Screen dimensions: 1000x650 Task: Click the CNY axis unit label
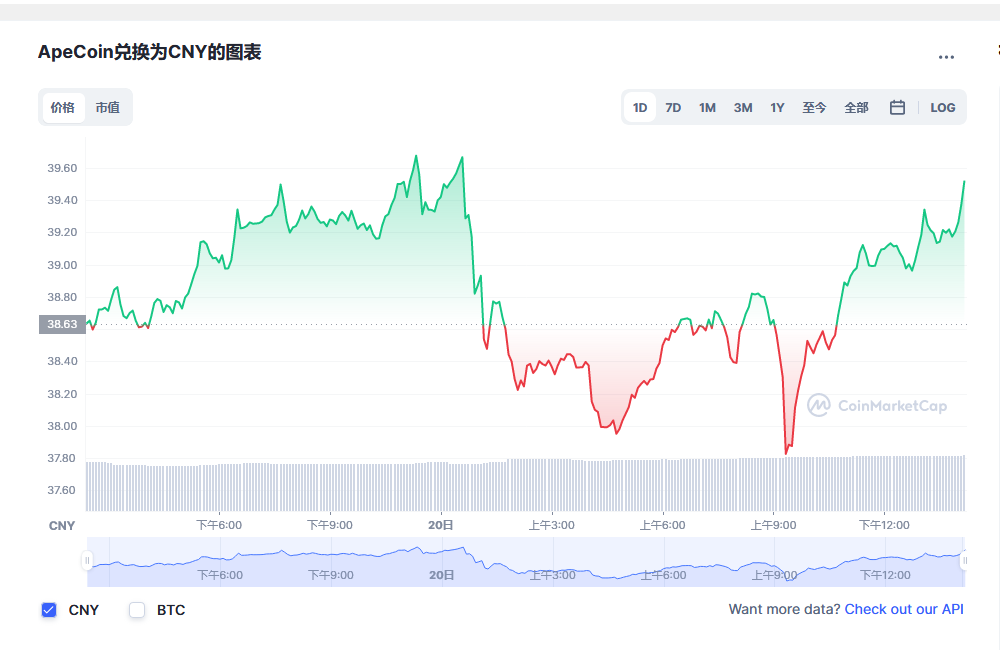[62, 526]
